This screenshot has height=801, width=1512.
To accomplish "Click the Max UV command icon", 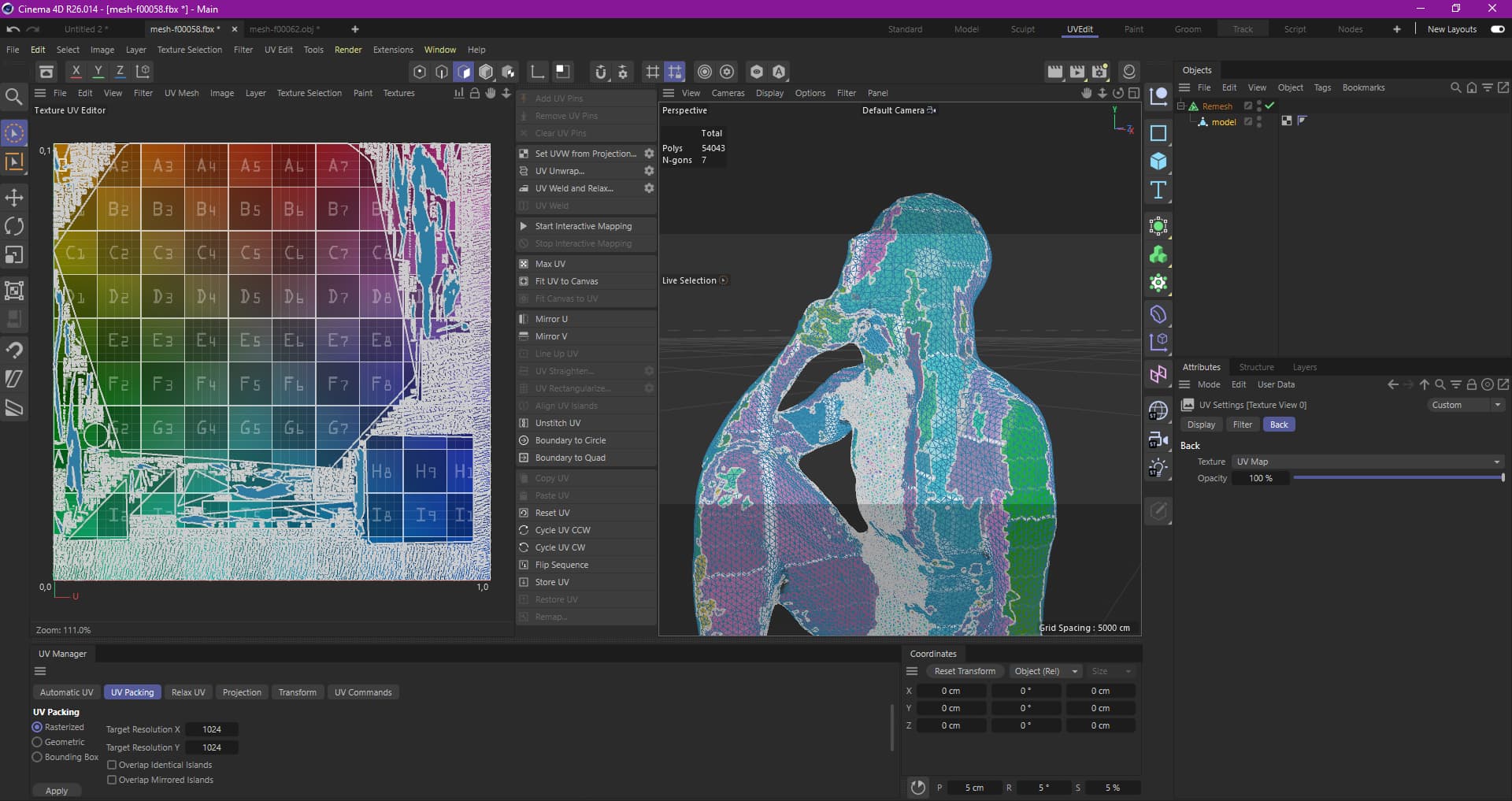I will tap(524, 264).
